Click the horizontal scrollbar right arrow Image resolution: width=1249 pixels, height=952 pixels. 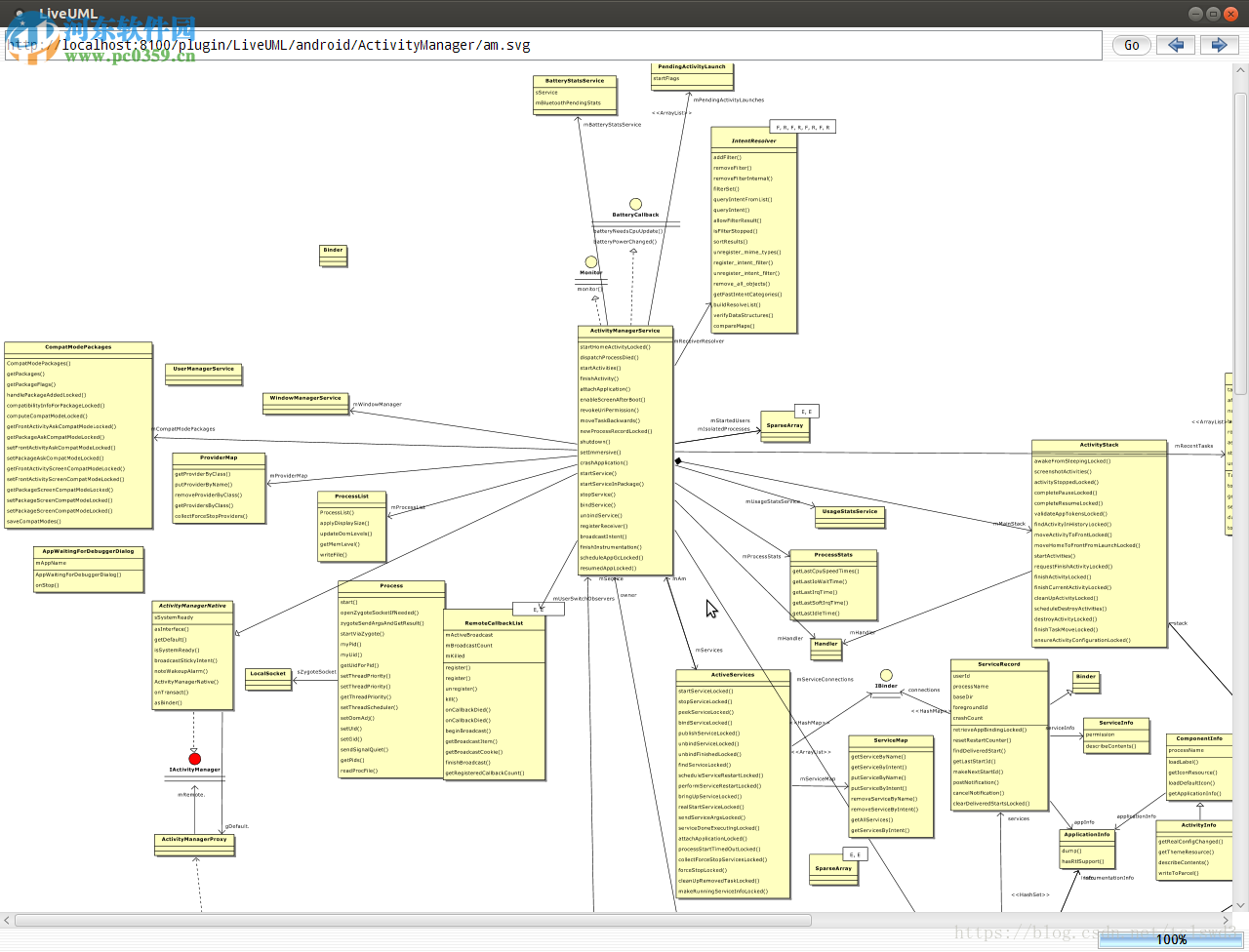tap(1227, 920)
